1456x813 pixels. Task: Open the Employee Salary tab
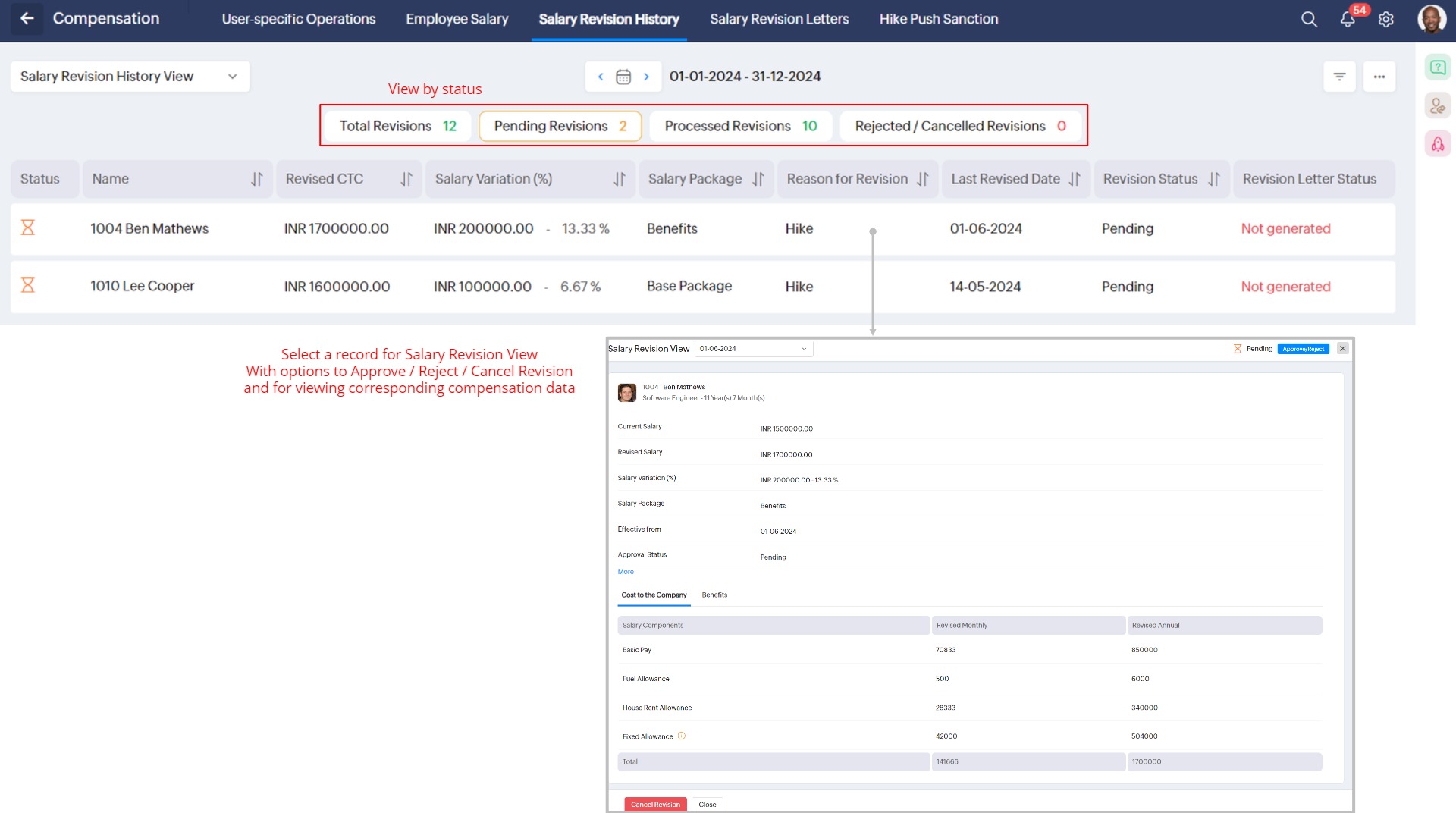pos(457,19)
